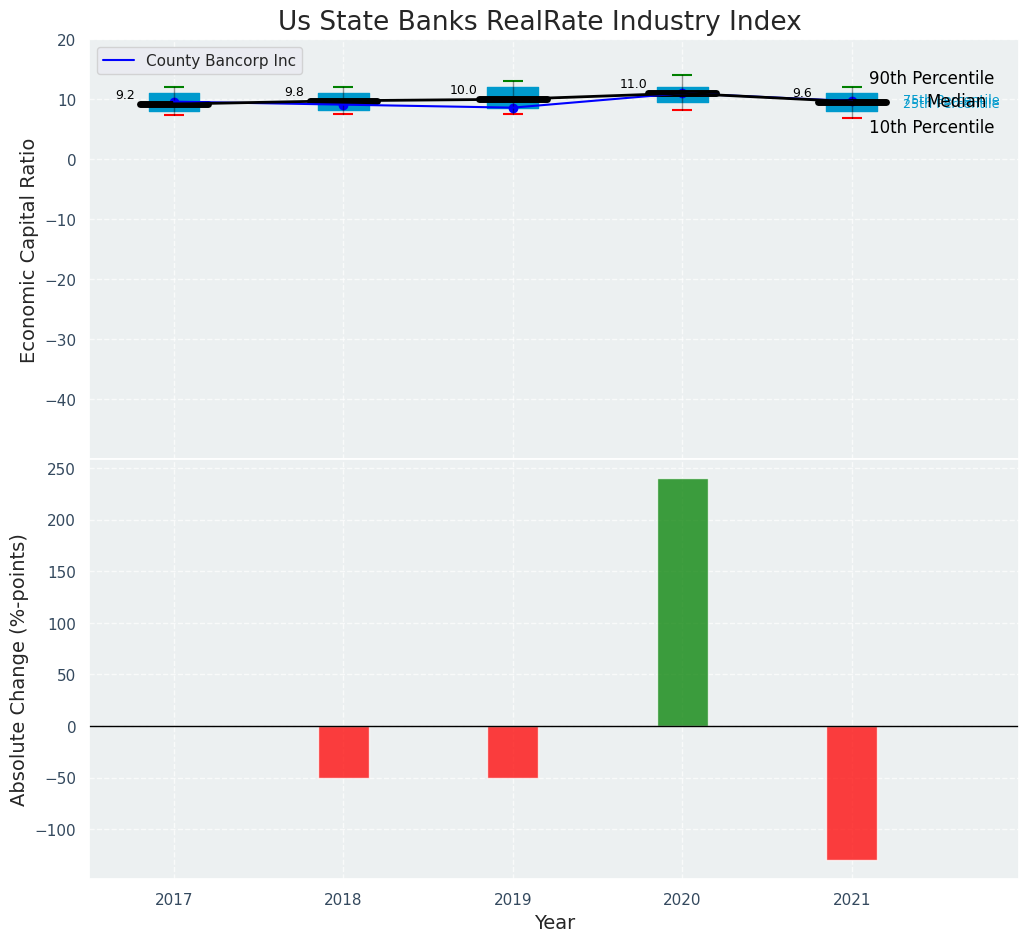Click the Year x-axis label
1029x942 pixels.
pos(554,922)
